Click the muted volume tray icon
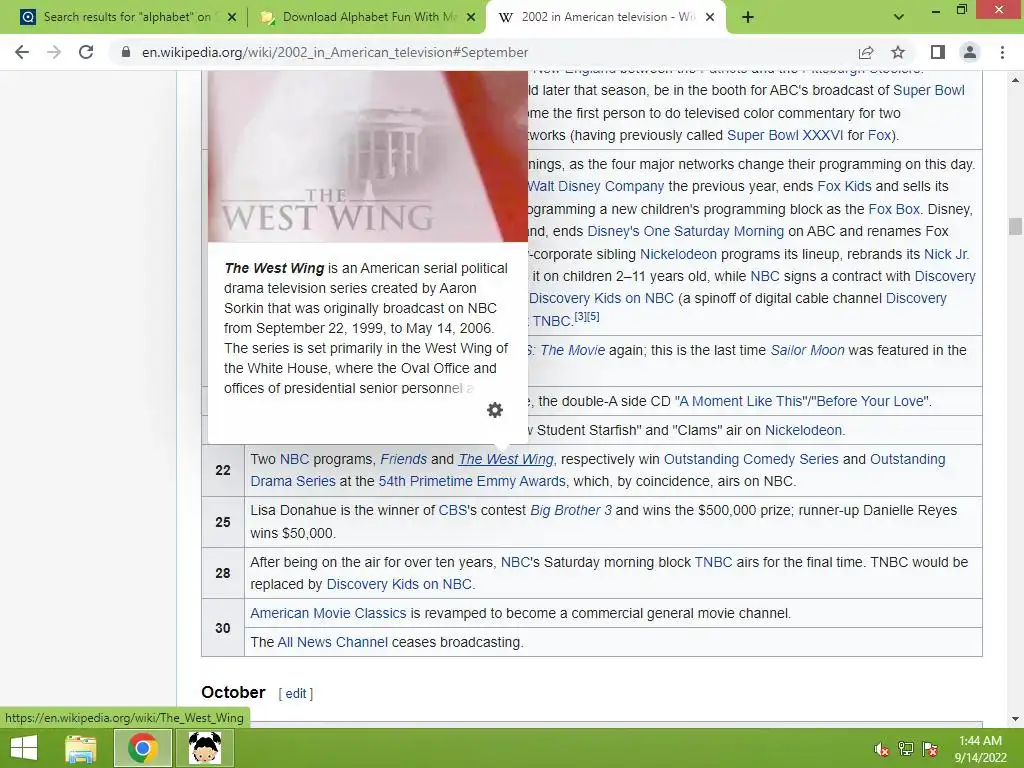This screenshot has width=1024, height=768. pyautogui.click(x=881, y=749)
